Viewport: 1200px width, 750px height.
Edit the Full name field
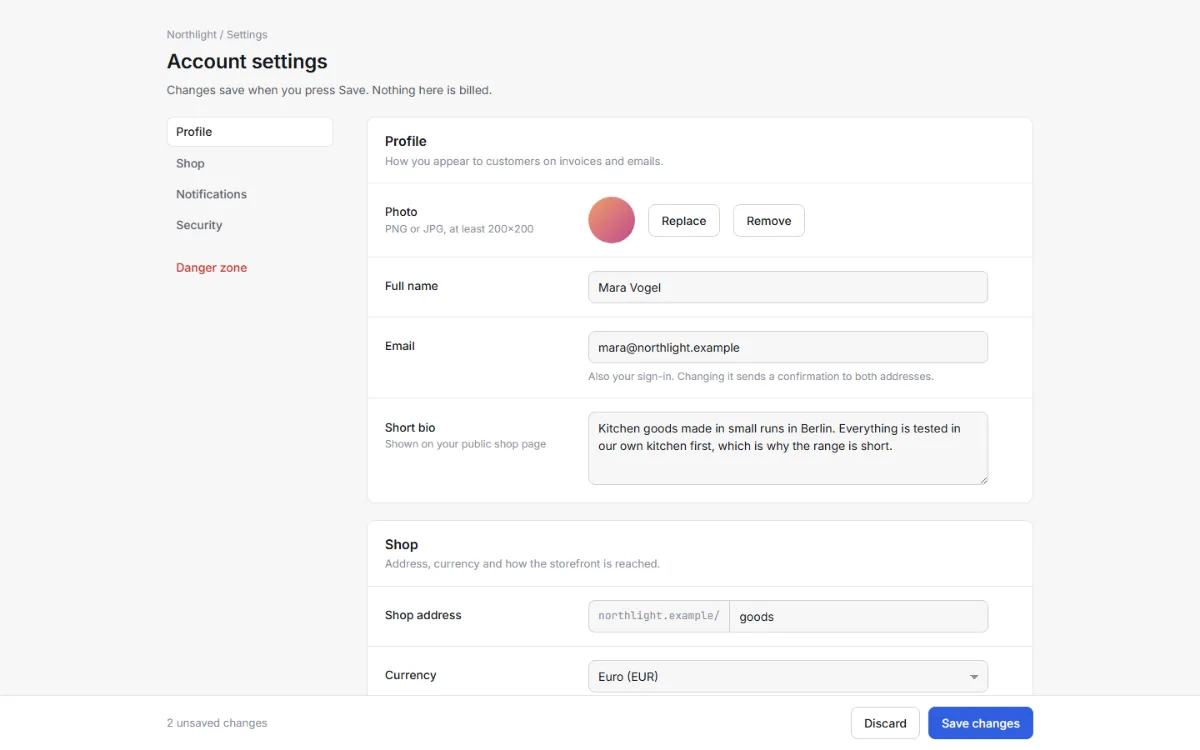click(788, 287)
